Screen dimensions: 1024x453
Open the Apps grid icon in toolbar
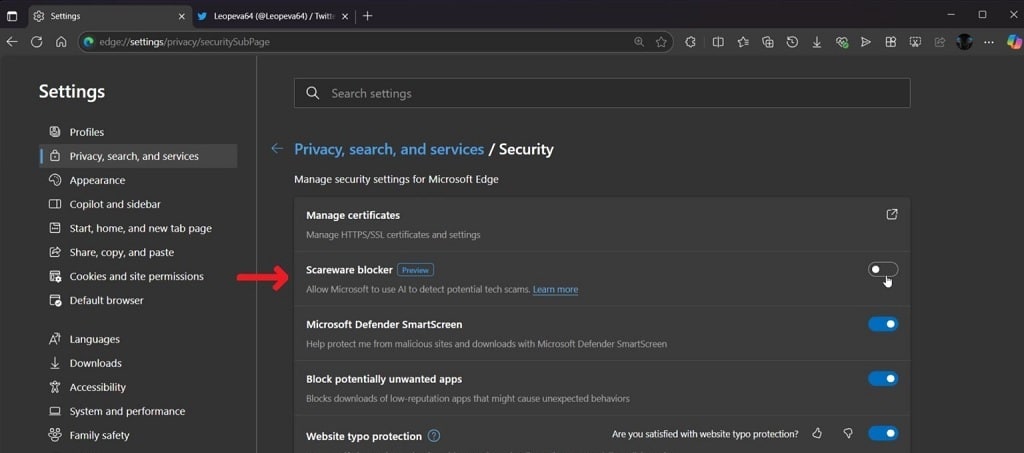tap(890, 42)
